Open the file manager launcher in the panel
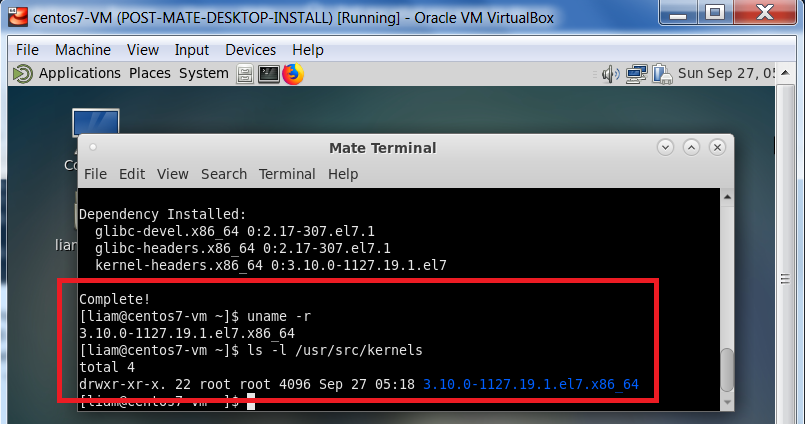Screen dimensions: 807x424 (246, 74)
